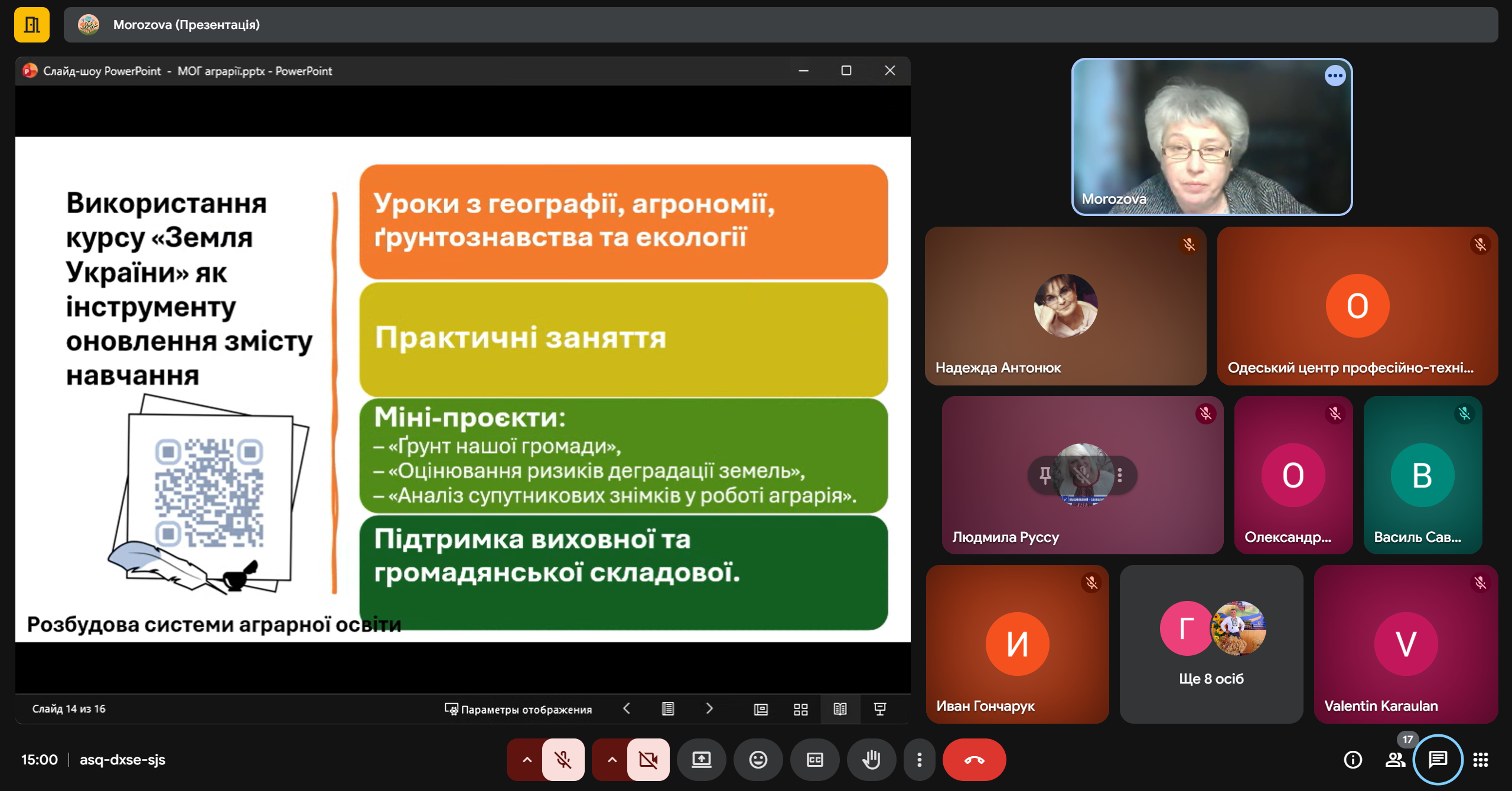Click Ще 8 осіб participants tile
This screenshot has width=1512, height=791.
(1211, 644)
